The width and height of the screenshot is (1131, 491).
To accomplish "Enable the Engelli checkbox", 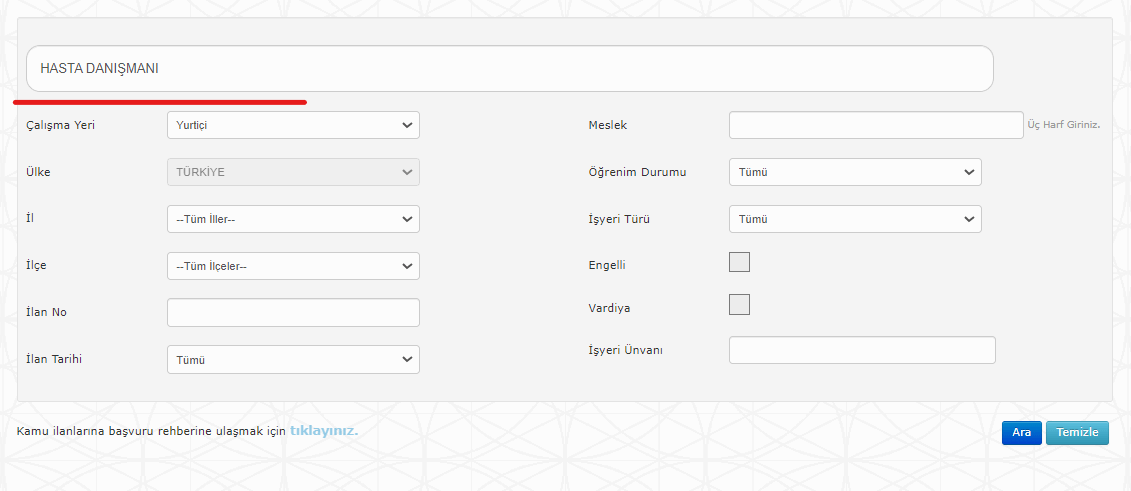I will point(739,262).
